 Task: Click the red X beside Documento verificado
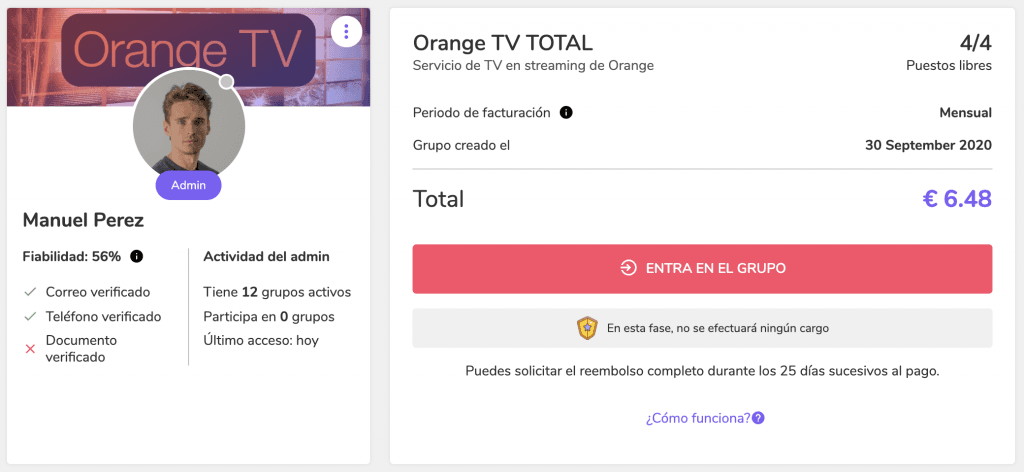[x=29, y=349]
